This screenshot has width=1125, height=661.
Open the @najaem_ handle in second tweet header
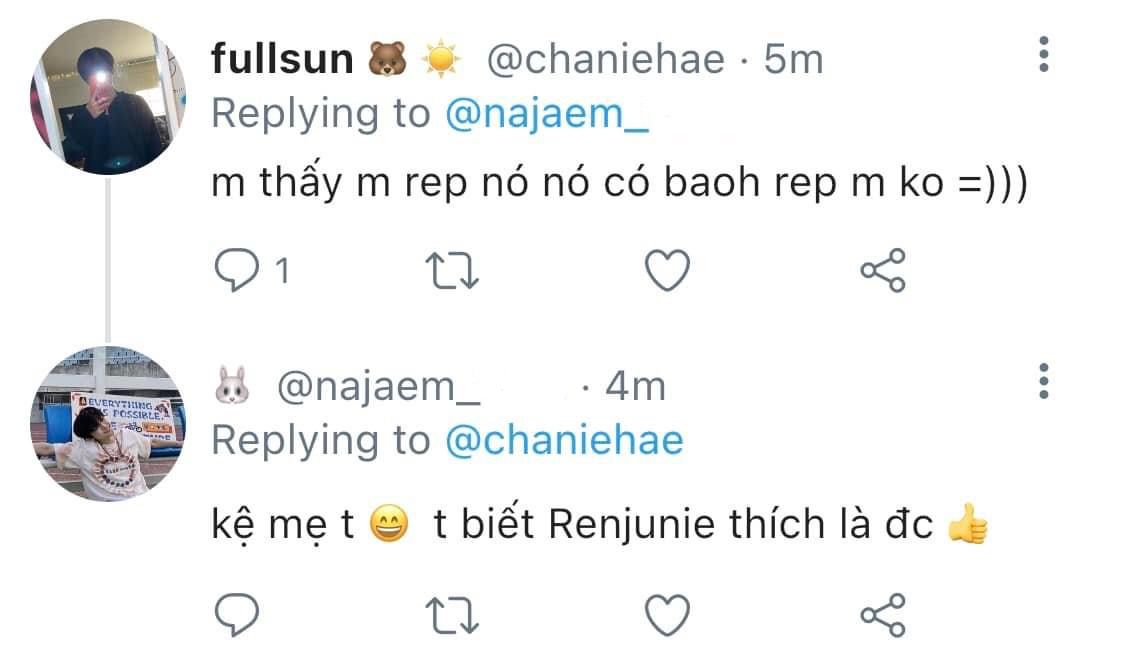(378, 387)
